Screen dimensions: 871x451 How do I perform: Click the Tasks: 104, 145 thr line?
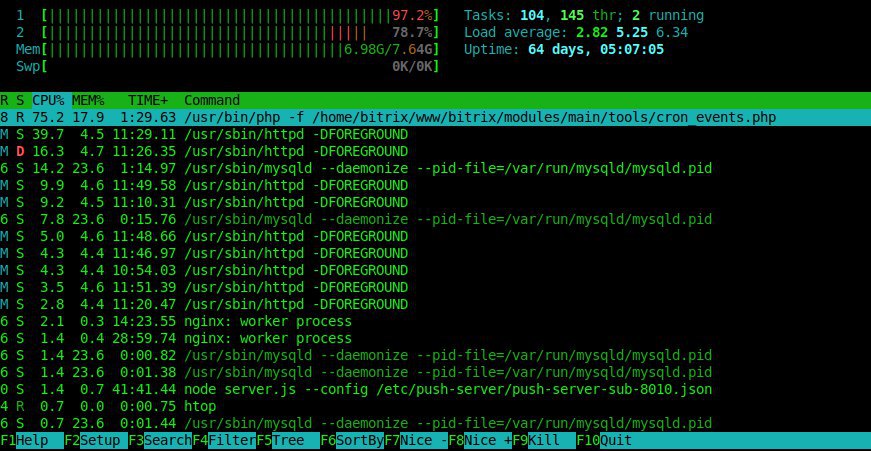pyautogui.click(x=584, y=16)
